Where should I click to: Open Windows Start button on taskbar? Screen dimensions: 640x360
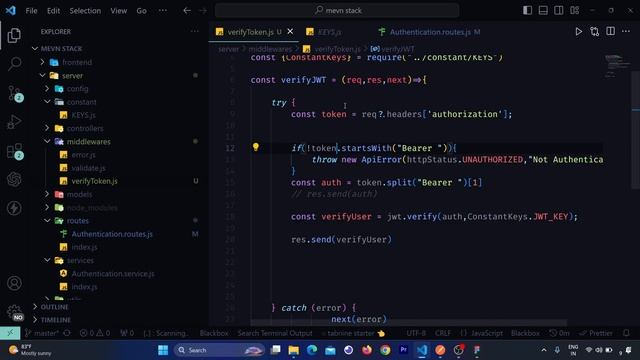point(163,350)
